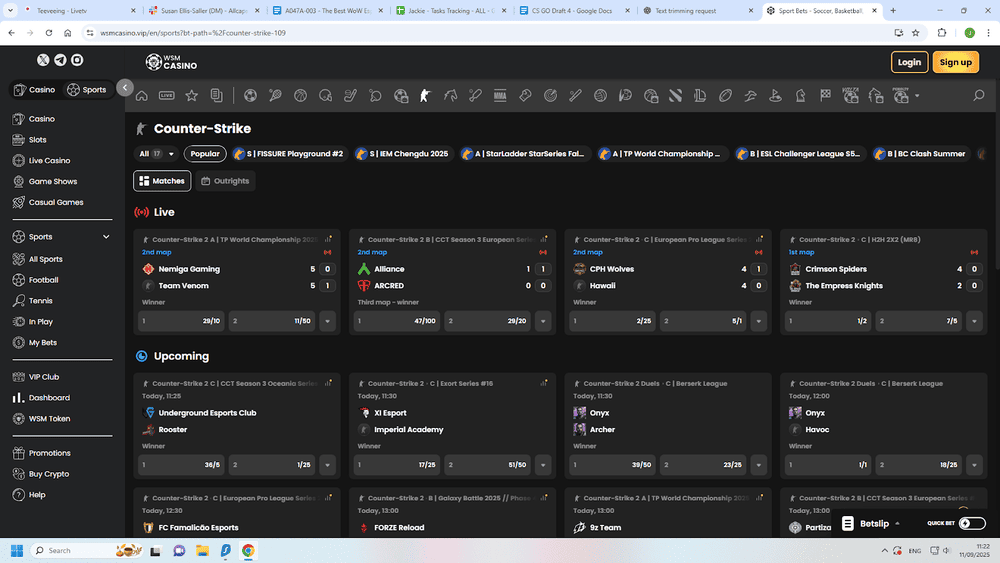Switch to CS GO Draft 4 Google Docs tab
1000x563 pixels.
tap(574, 11)
